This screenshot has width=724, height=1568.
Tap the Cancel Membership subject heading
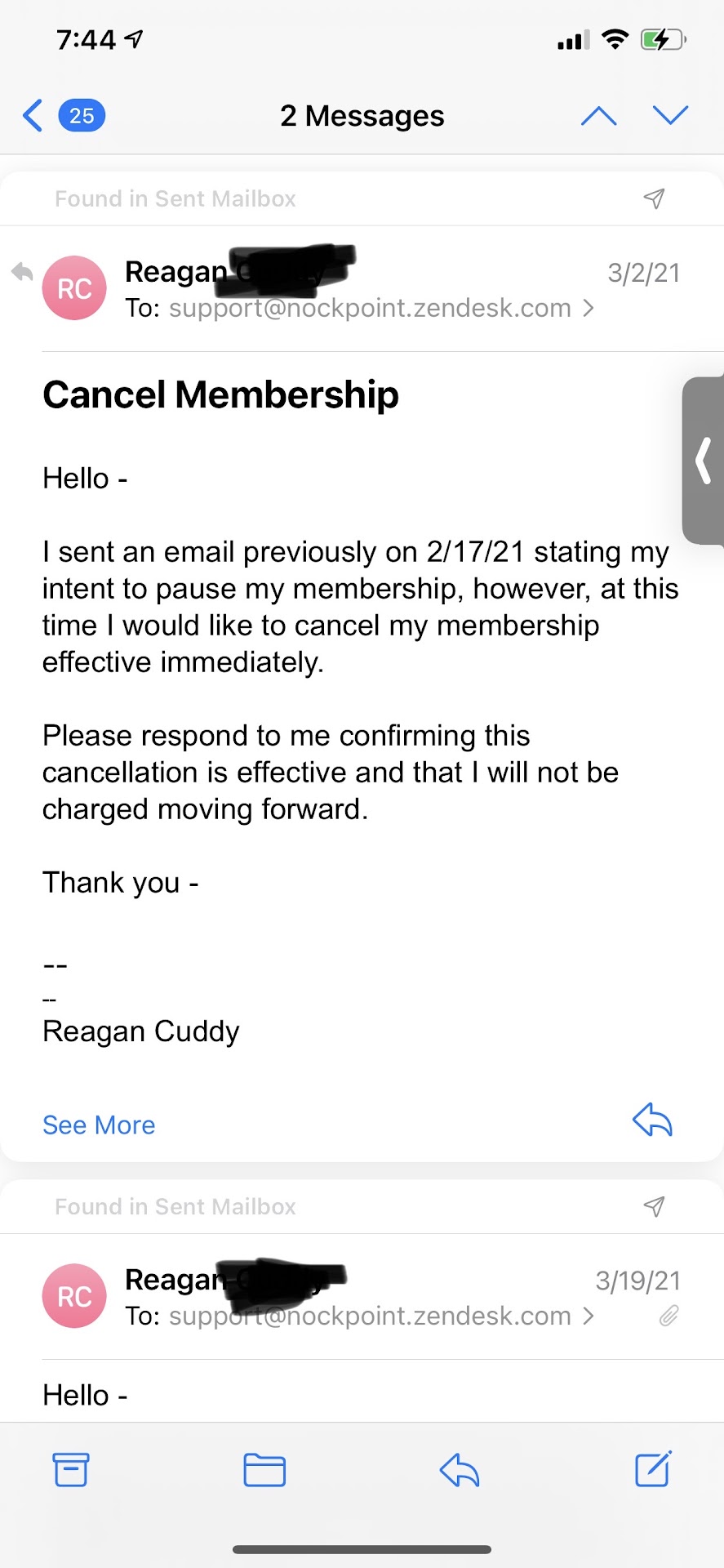220,395
